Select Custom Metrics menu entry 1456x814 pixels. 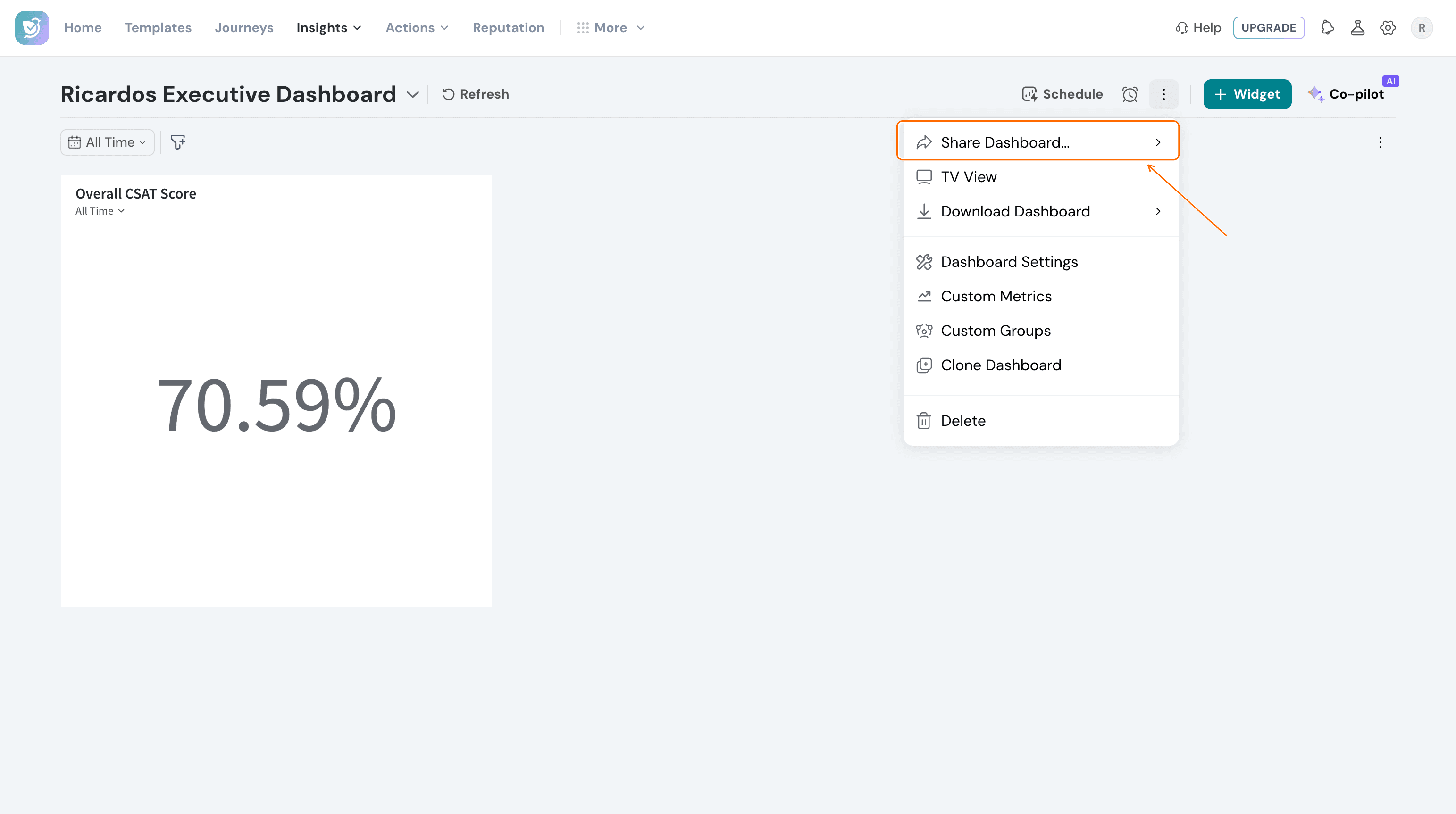click(1040, 297)
